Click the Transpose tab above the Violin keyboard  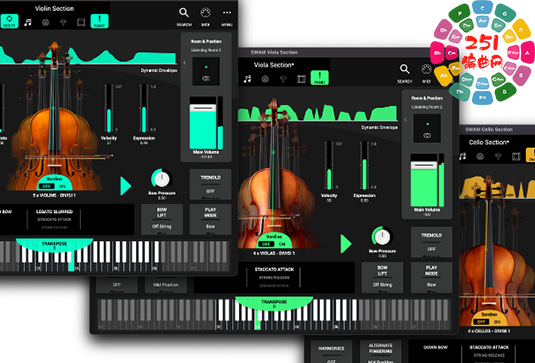54,245
